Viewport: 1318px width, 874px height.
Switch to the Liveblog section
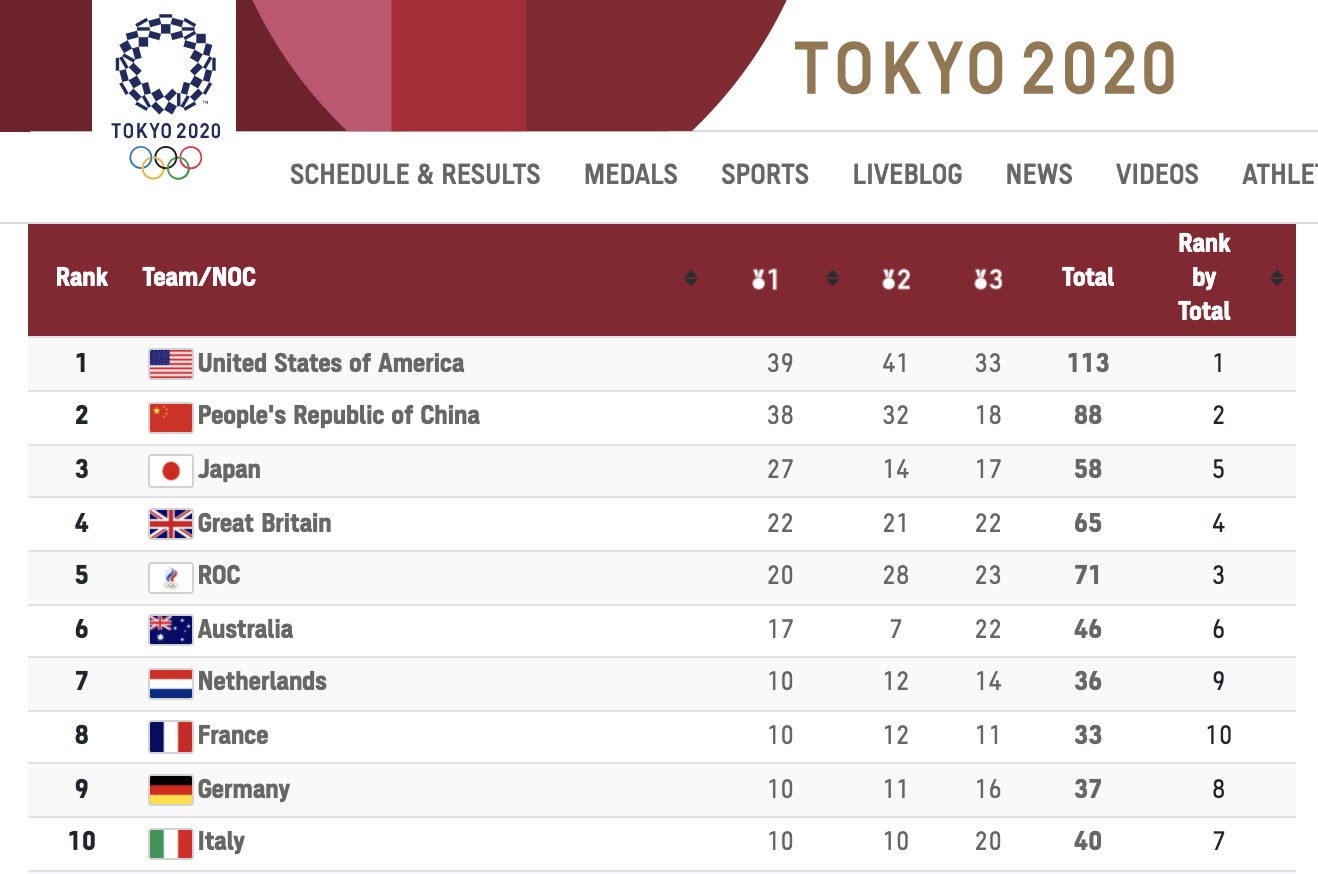907,175
